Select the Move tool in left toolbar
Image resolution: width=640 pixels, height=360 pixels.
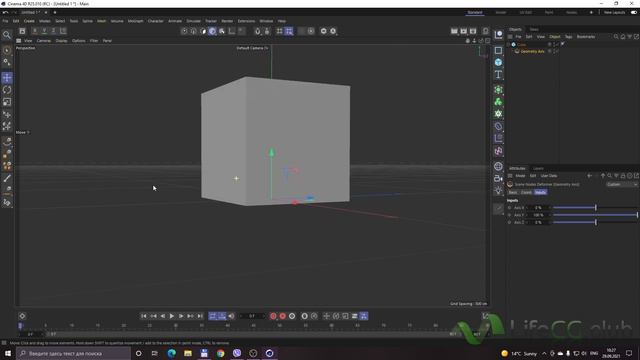click(x=7, y=78)
